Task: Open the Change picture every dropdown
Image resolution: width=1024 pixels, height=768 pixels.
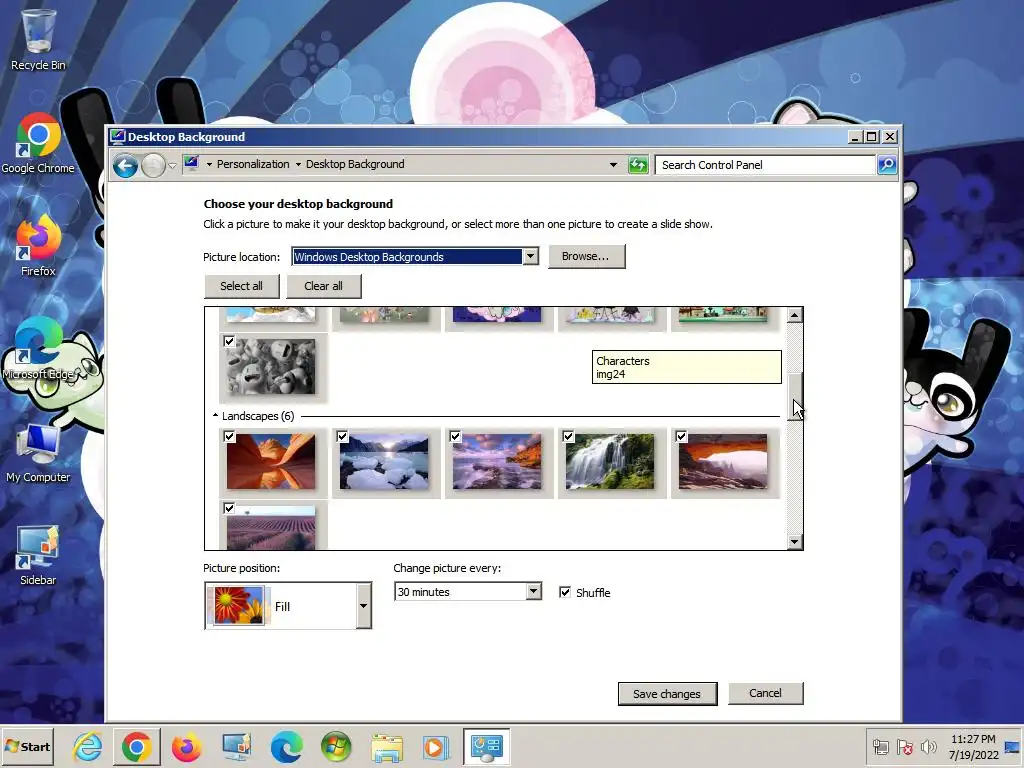Action: pyautogui.click(x=534, y=592)
